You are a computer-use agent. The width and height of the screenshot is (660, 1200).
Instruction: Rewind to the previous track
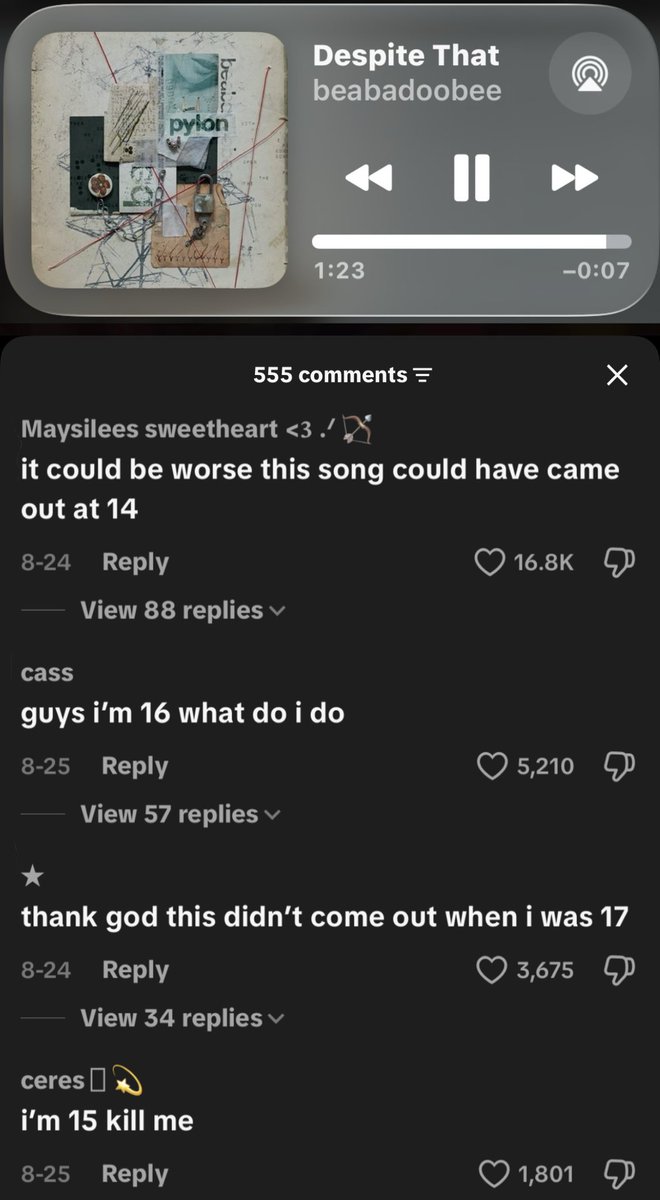(369, 178)
